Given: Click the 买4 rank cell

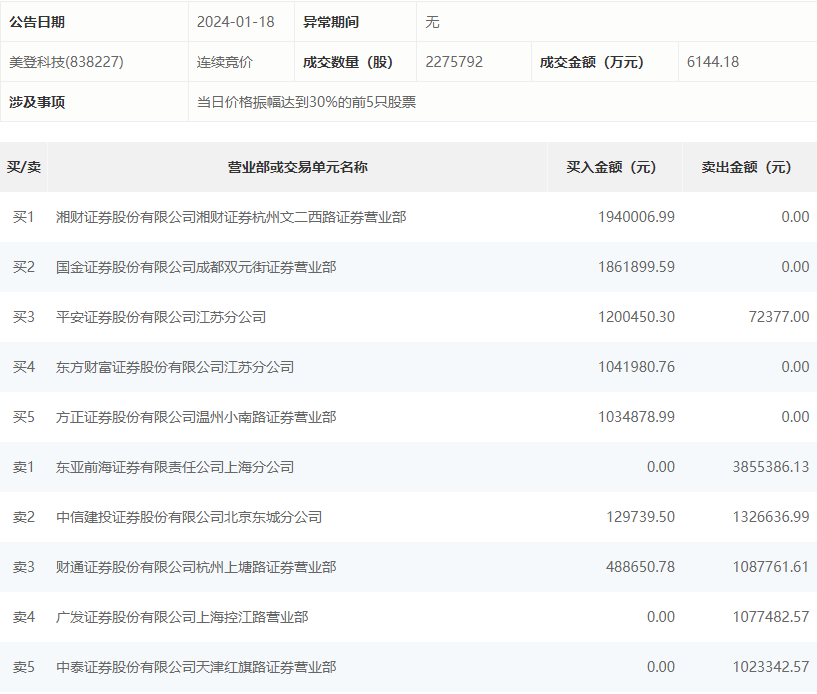Looking at the screenshot, I should click(x=23, y=367).
